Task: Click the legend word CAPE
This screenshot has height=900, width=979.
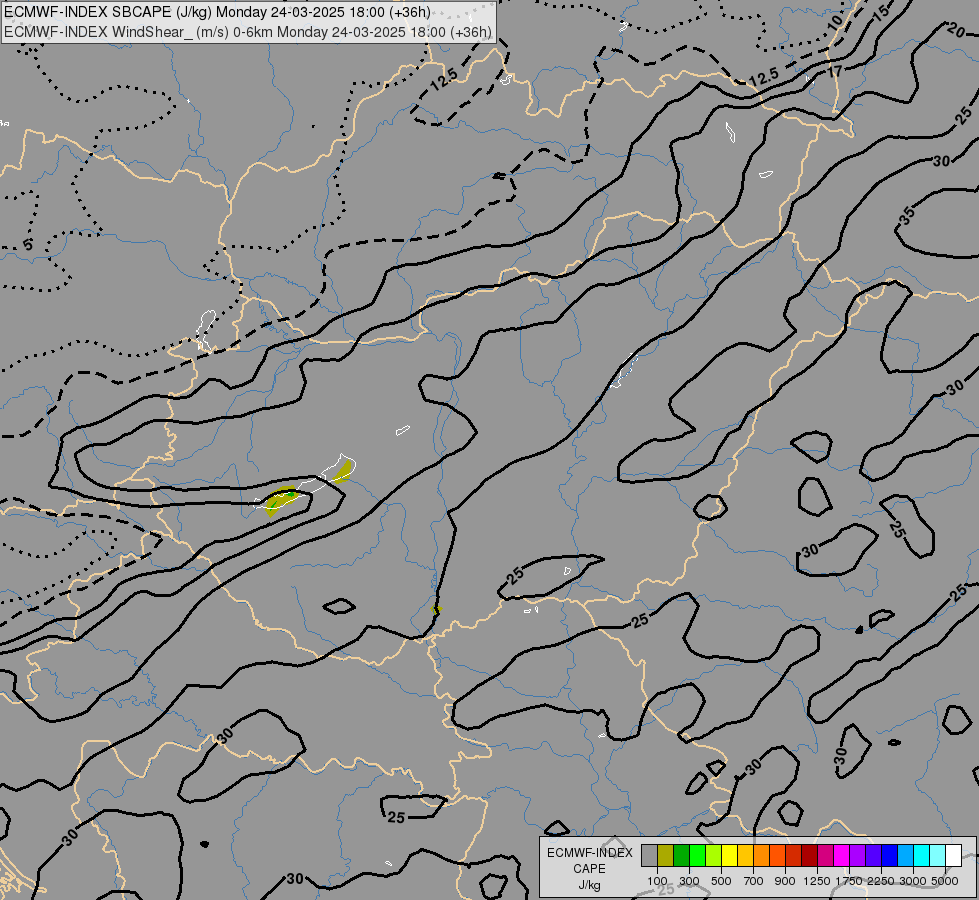Action: pos(589,869)
